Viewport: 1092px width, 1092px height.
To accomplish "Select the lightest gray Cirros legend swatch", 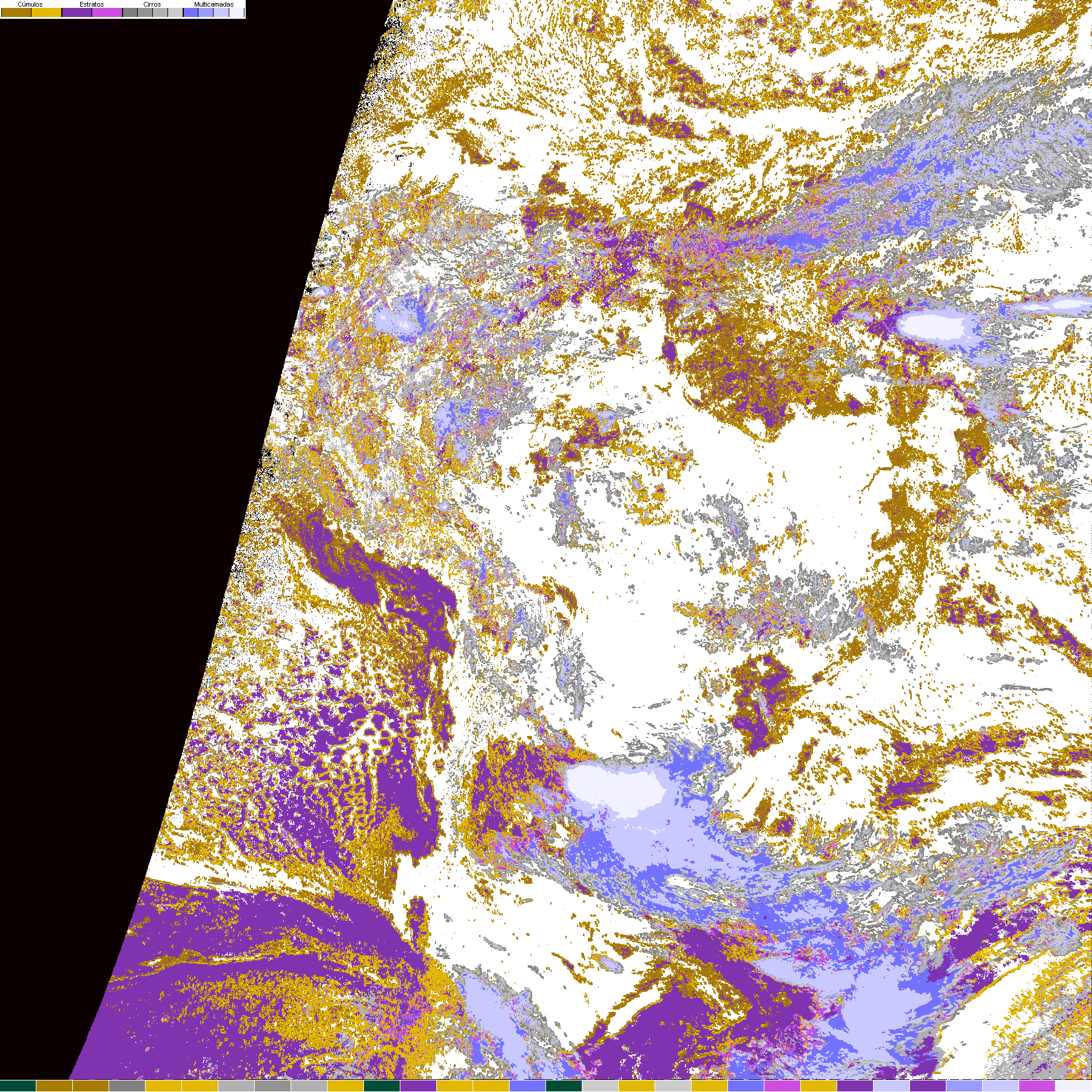I will coord(175,12).
